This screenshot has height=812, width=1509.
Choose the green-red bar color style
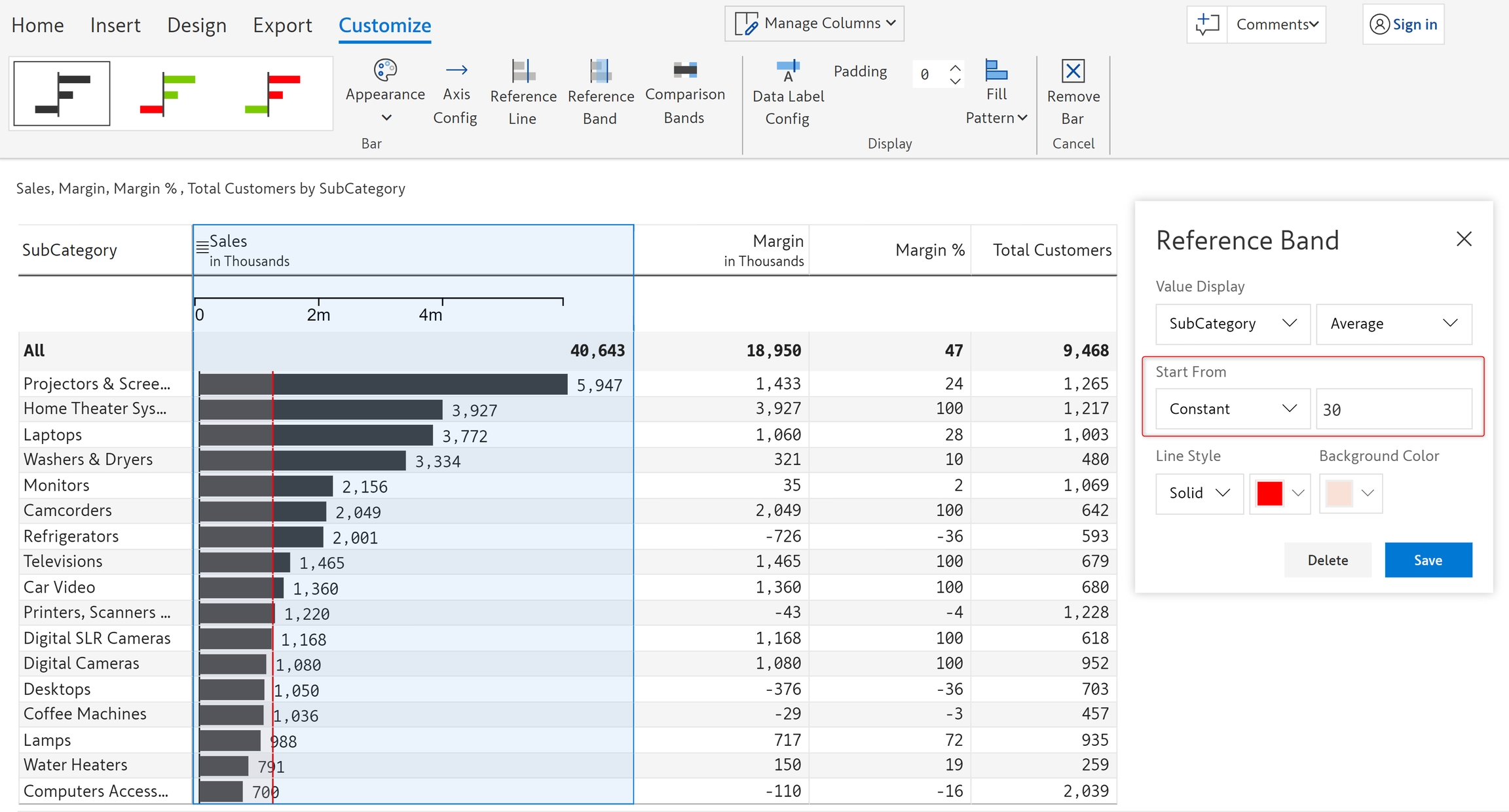coord(168,94)
